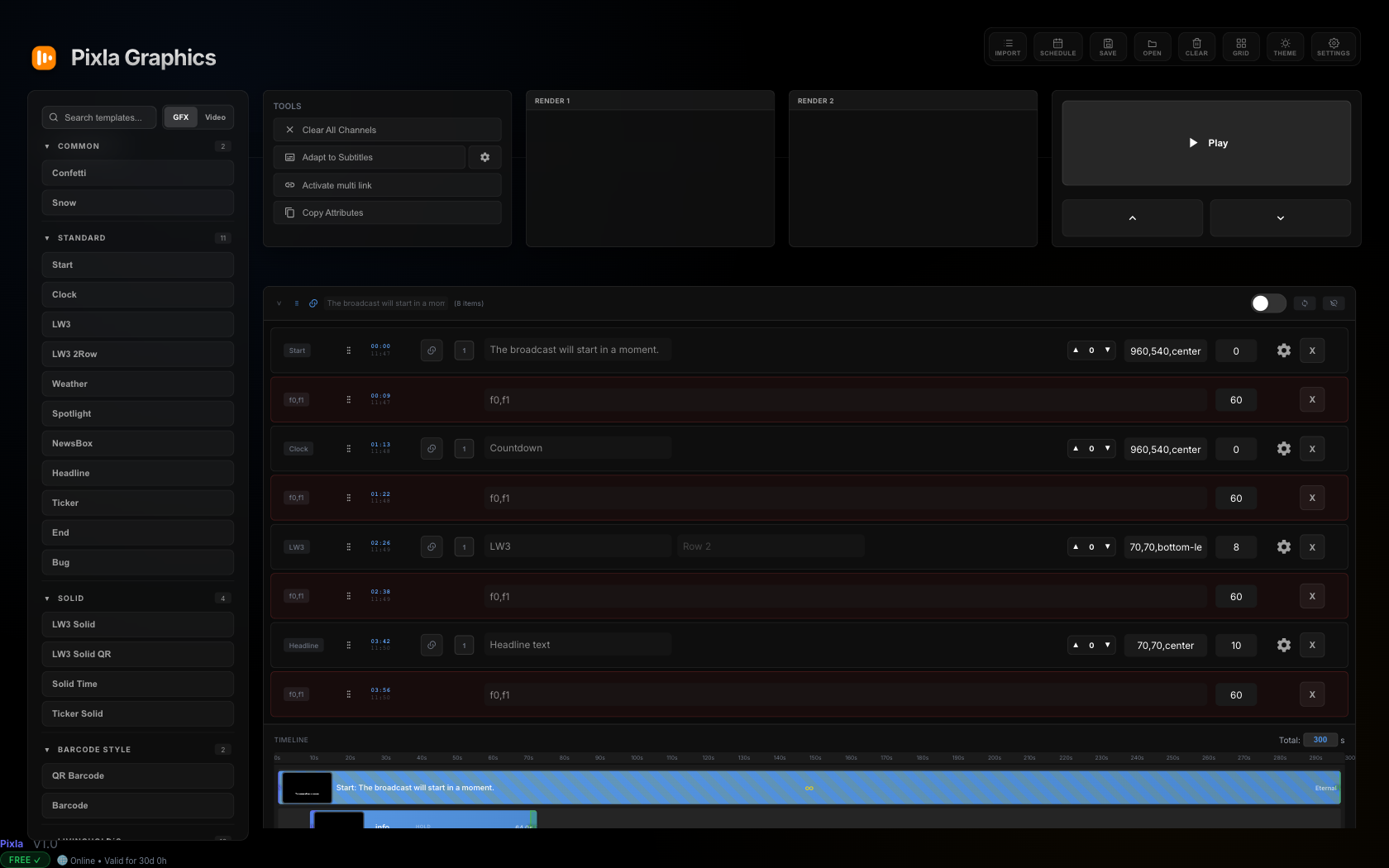The image size is (1389, 868).
Task: Click Adapt to Subtitles
Action: tap(370, 157)
